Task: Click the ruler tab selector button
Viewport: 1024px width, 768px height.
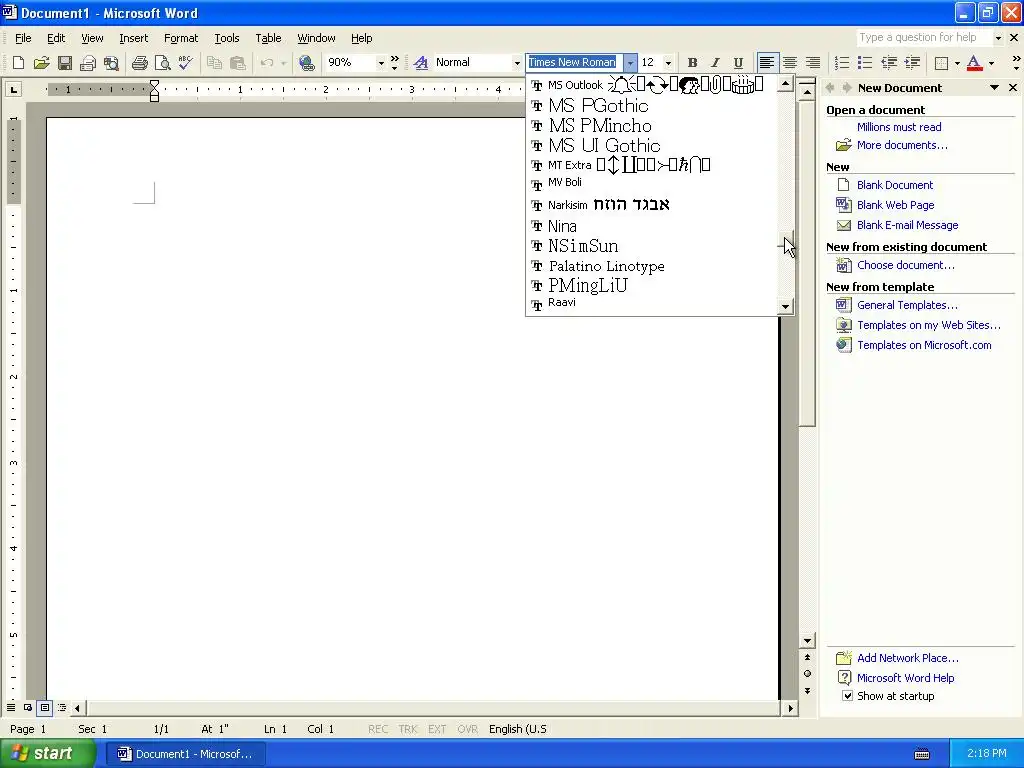Action: [x=13, y=89]
